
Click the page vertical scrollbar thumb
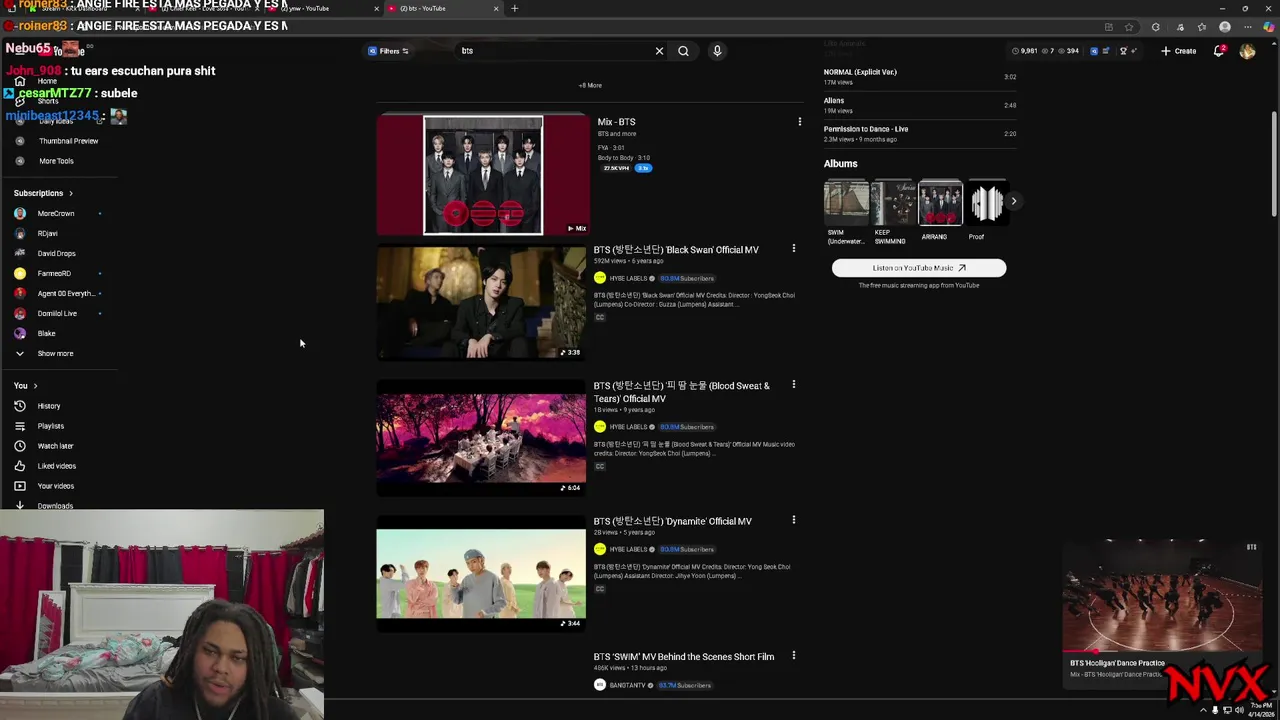point(1274,162)
